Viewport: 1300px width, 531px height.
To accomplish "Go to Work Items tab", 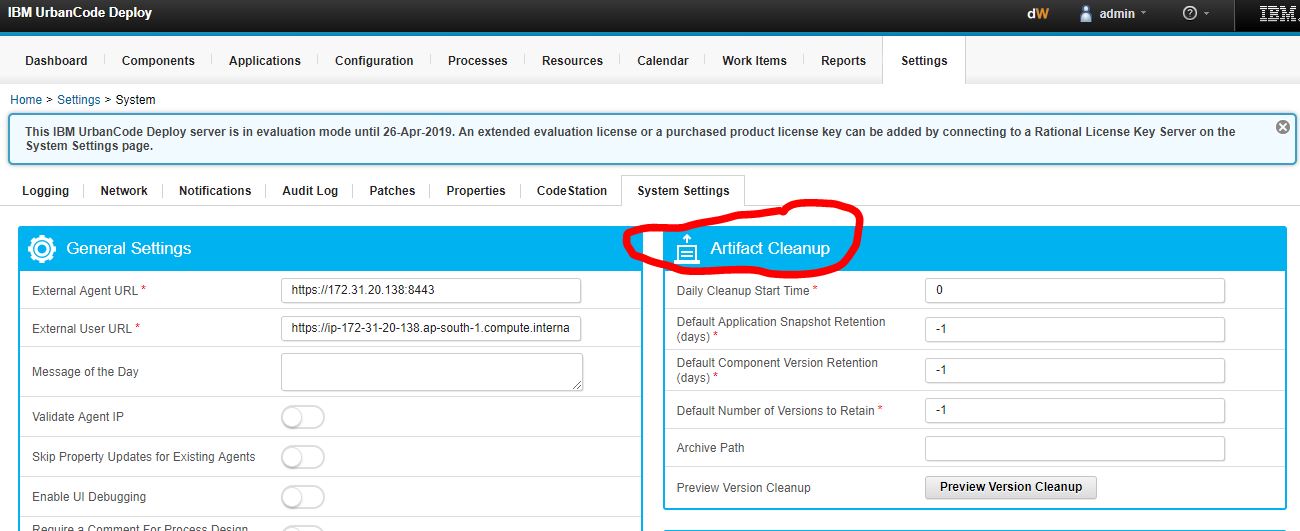I will click(x=754, y=61).
